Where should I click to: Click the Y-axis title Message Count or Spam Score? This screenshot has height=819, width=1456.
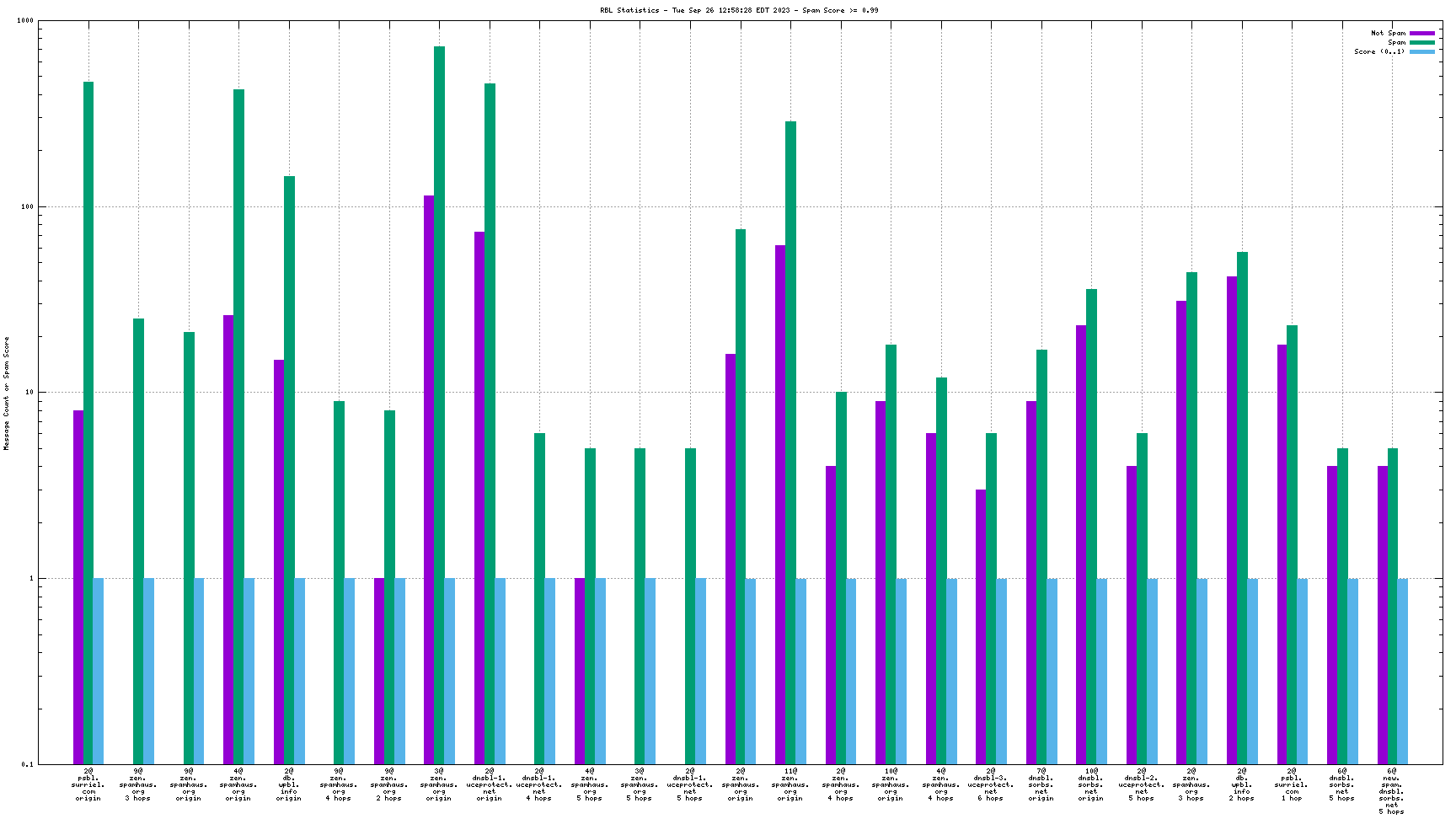7,393
